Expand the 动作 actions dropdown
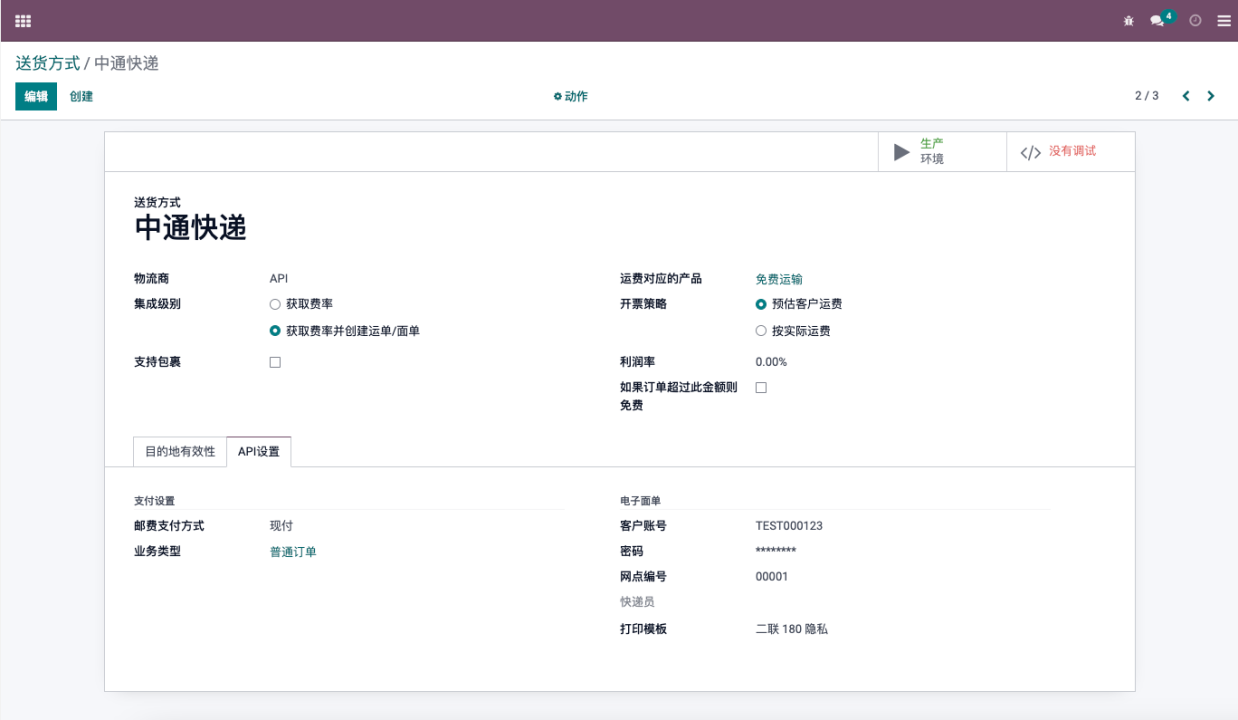 571,97
